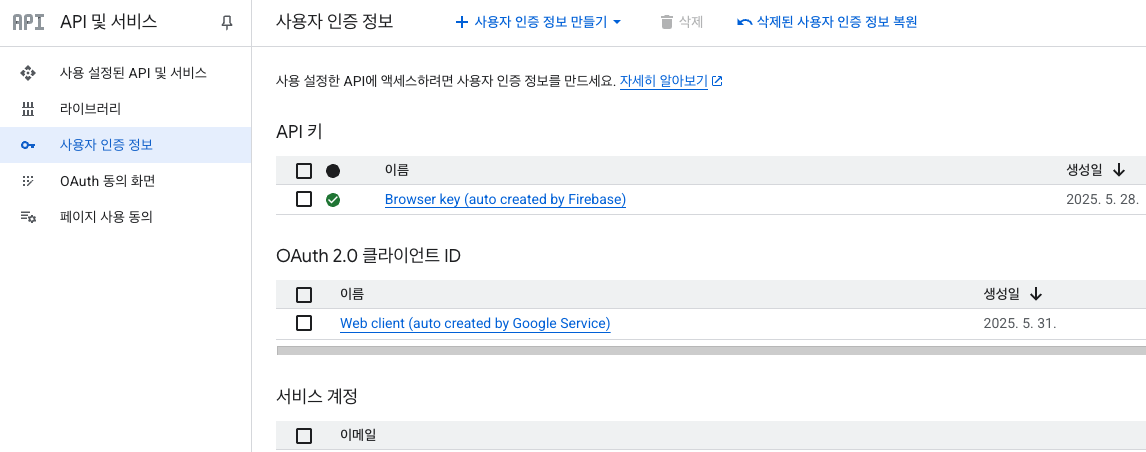1146x452 pixels.
Task: Click the 라이브러리 grid icon in sidebar
Action: tap(28, 110)
